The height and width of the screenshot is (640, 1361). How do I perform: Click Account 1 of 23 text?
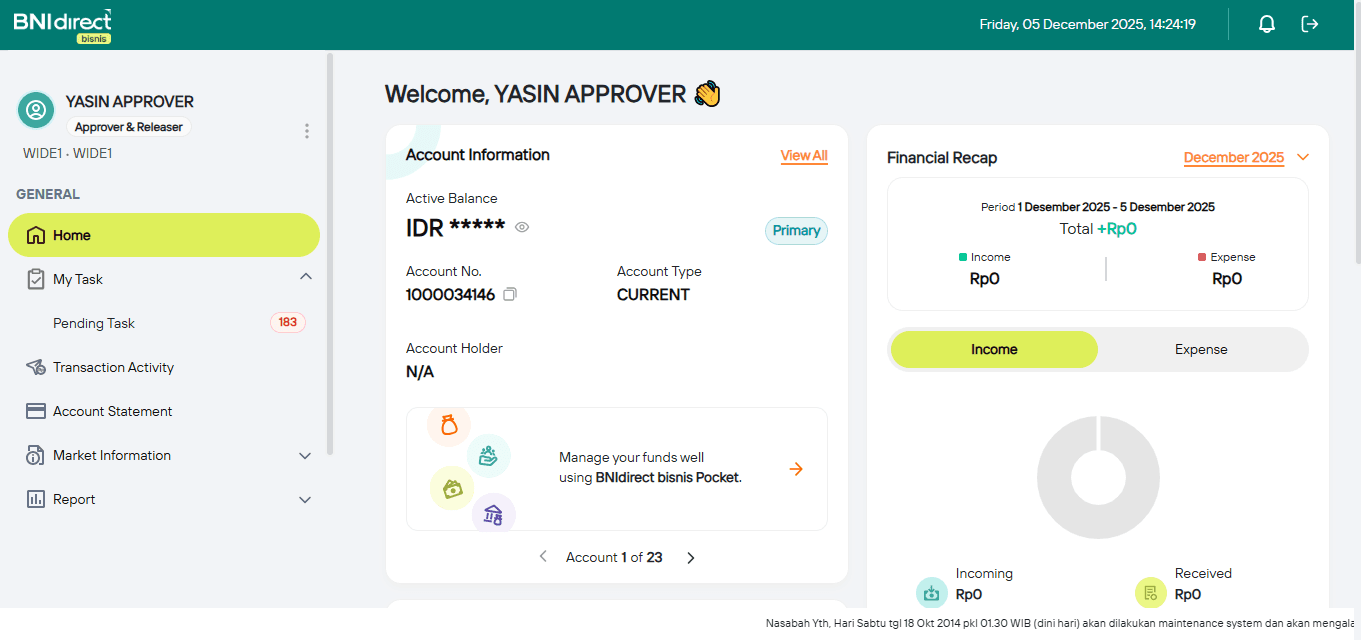point(614,557)
